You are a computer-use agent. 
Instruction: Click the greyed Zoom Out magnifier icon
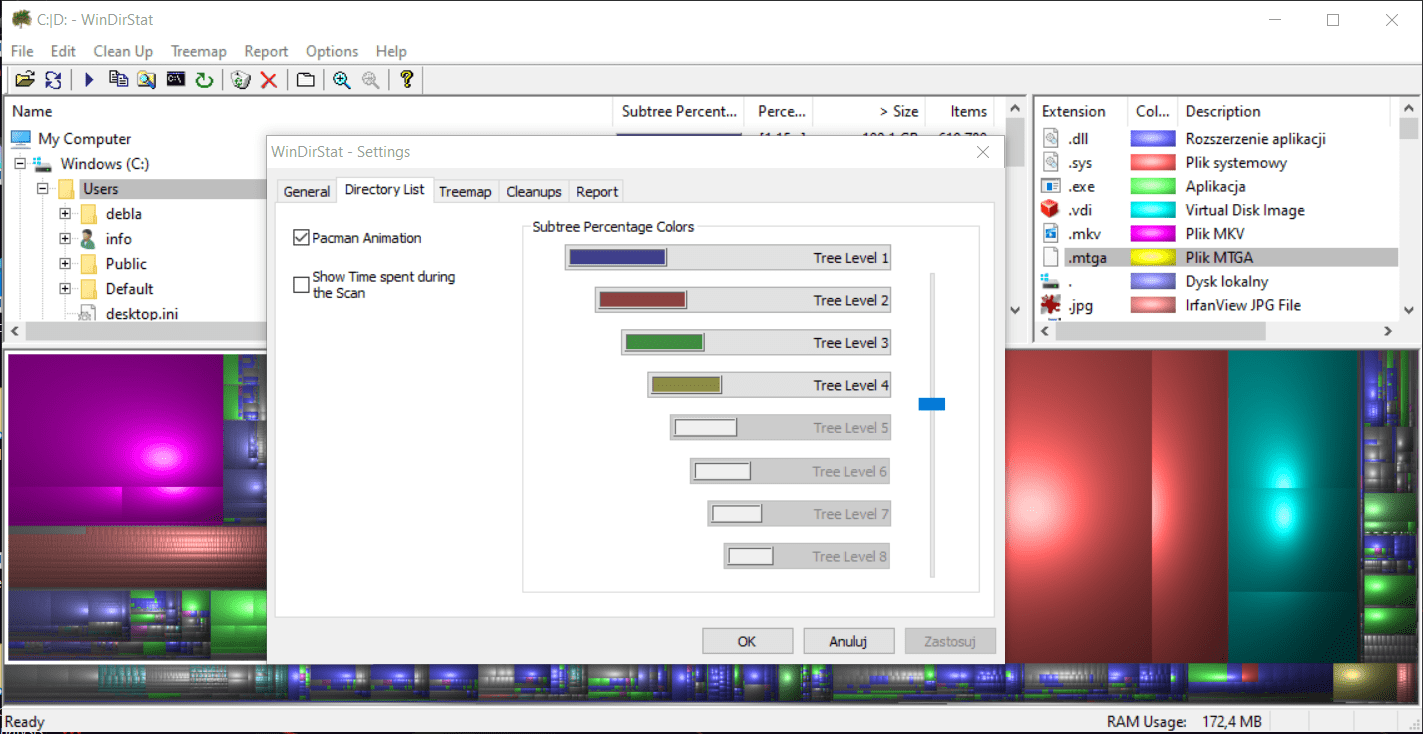(371, 80)
